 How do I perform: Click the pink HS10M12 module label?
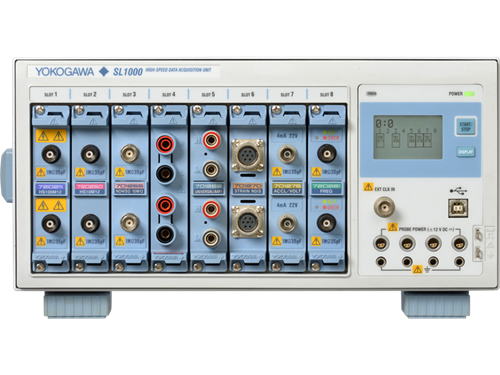point(90,189)
